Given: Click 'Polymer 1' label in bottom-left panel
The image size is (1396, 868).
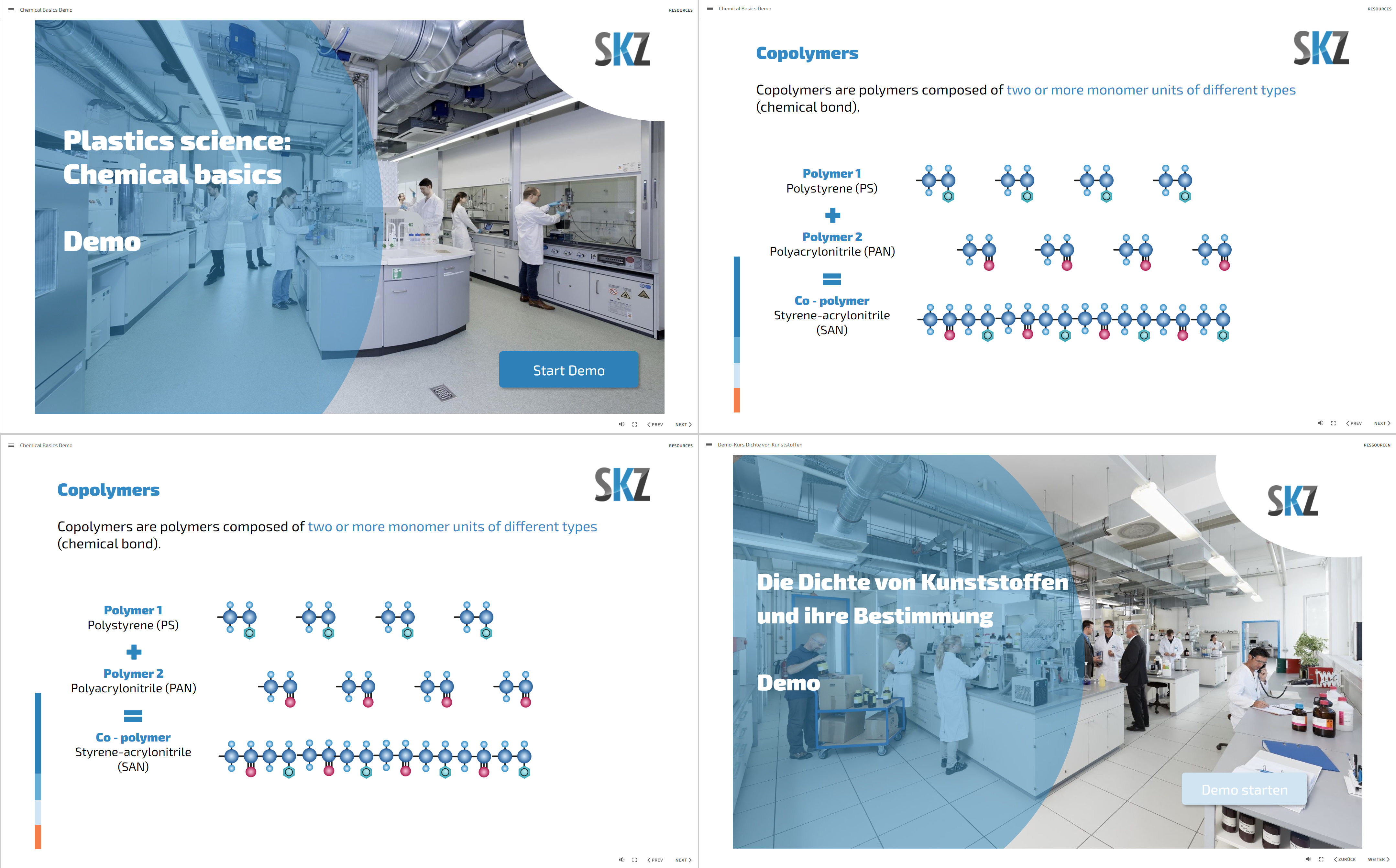Looking at the screenshot, I should [133, 610].
